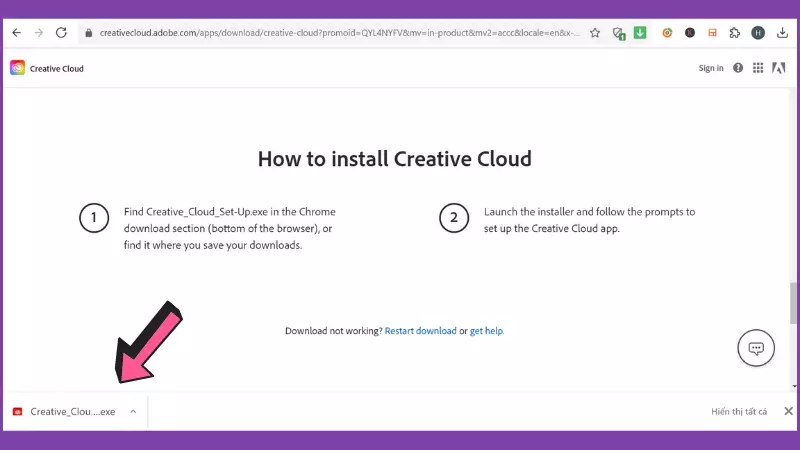800x450 pixels.
Task: Open the help question mark icon
Action: click(x=738, y=68)
